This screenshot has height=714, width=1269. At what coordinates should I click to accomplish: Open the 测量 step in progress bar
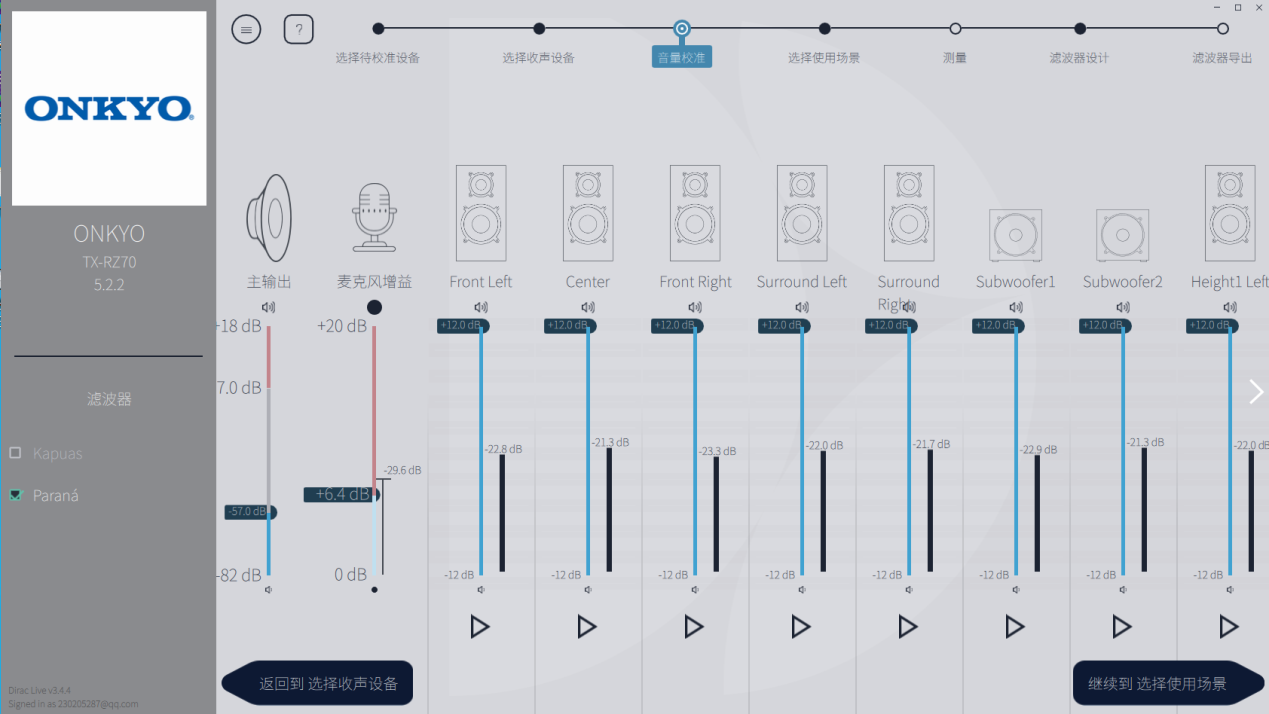pyautogui.click(x=955, y=29)
